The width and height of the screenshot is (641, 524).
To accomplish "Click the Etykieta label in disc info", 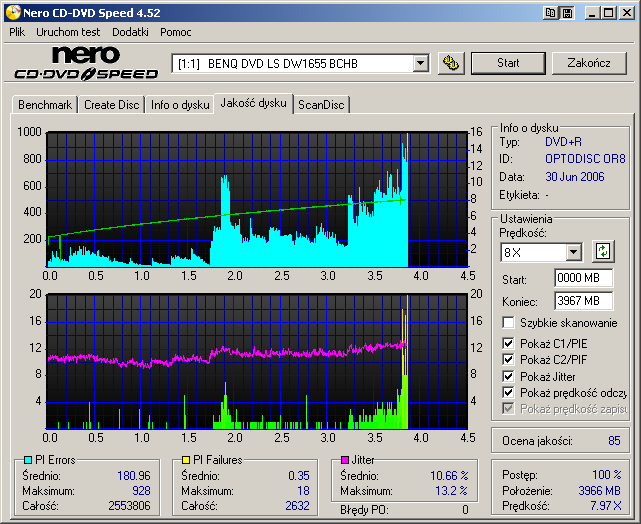I will pos(519,195).
